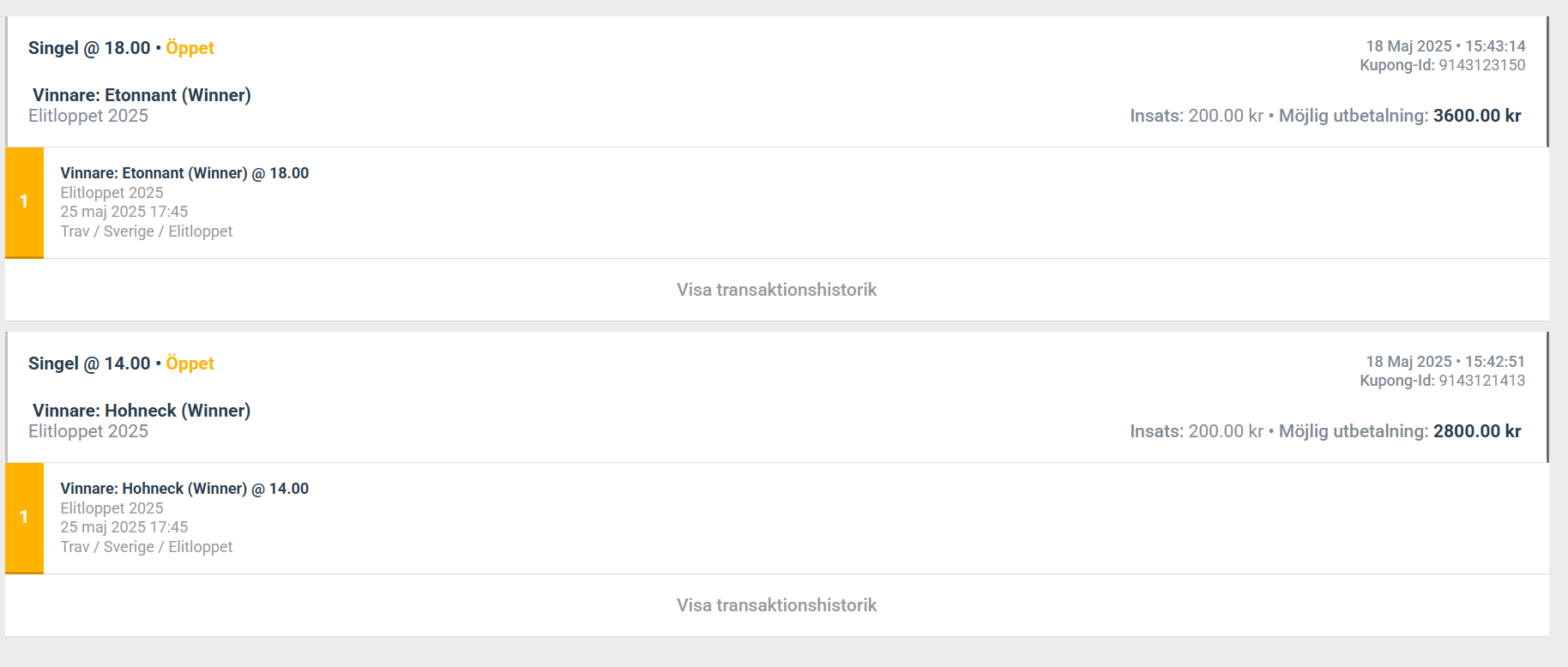Open transaction history for the Etonnant bet
Image resolution: width=1568 pixels, height=667 pixels.
click(776, 290)
